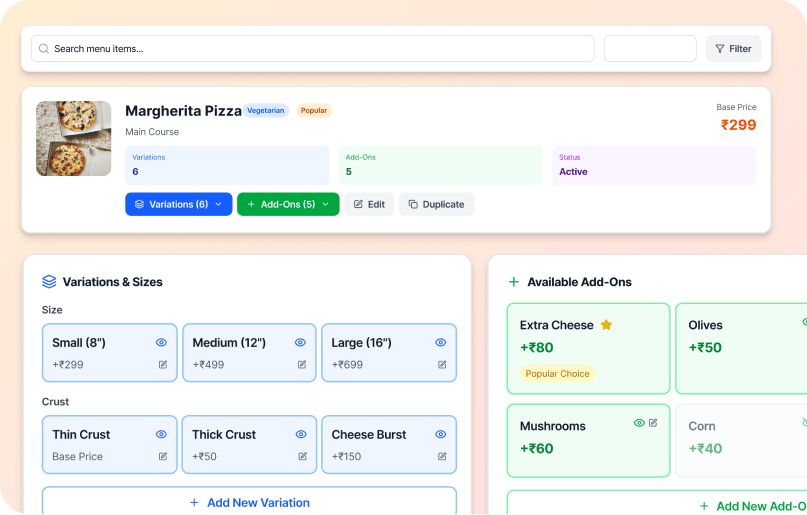Click the edit icon on Cheese Burst card
Viewport: 807px width, 515px height.
441,457
